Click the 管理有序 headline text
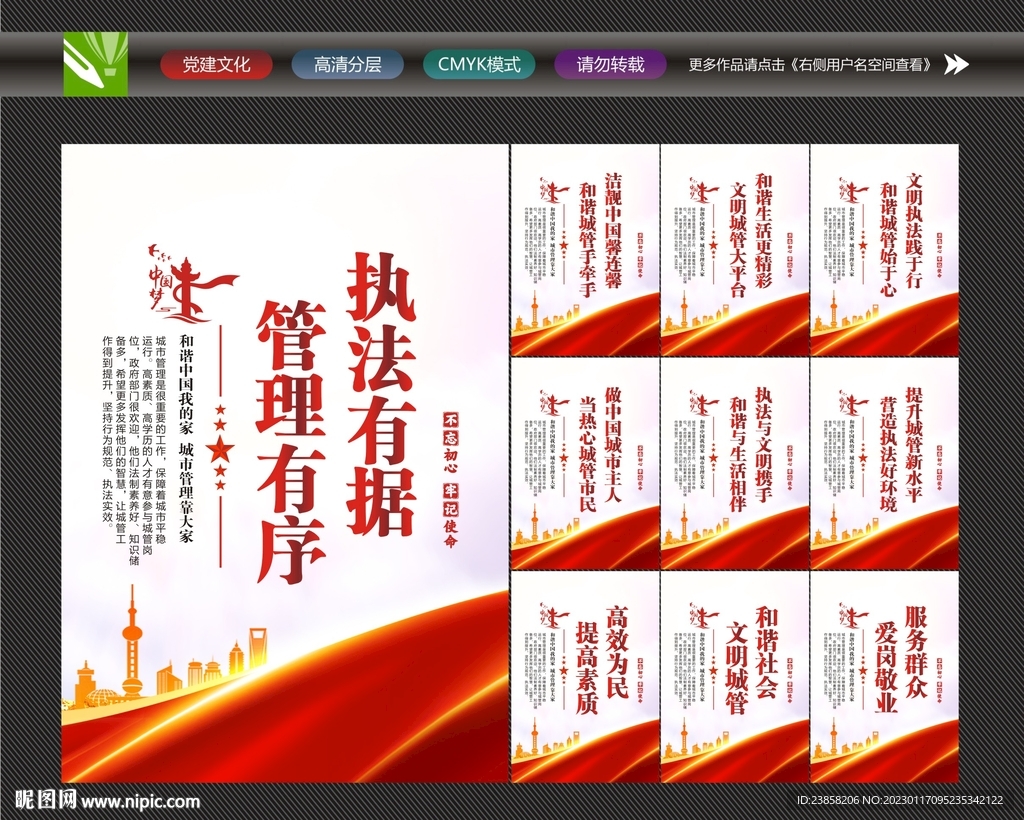The width and height of the screenshot is (1024, 820). point(291,441)
